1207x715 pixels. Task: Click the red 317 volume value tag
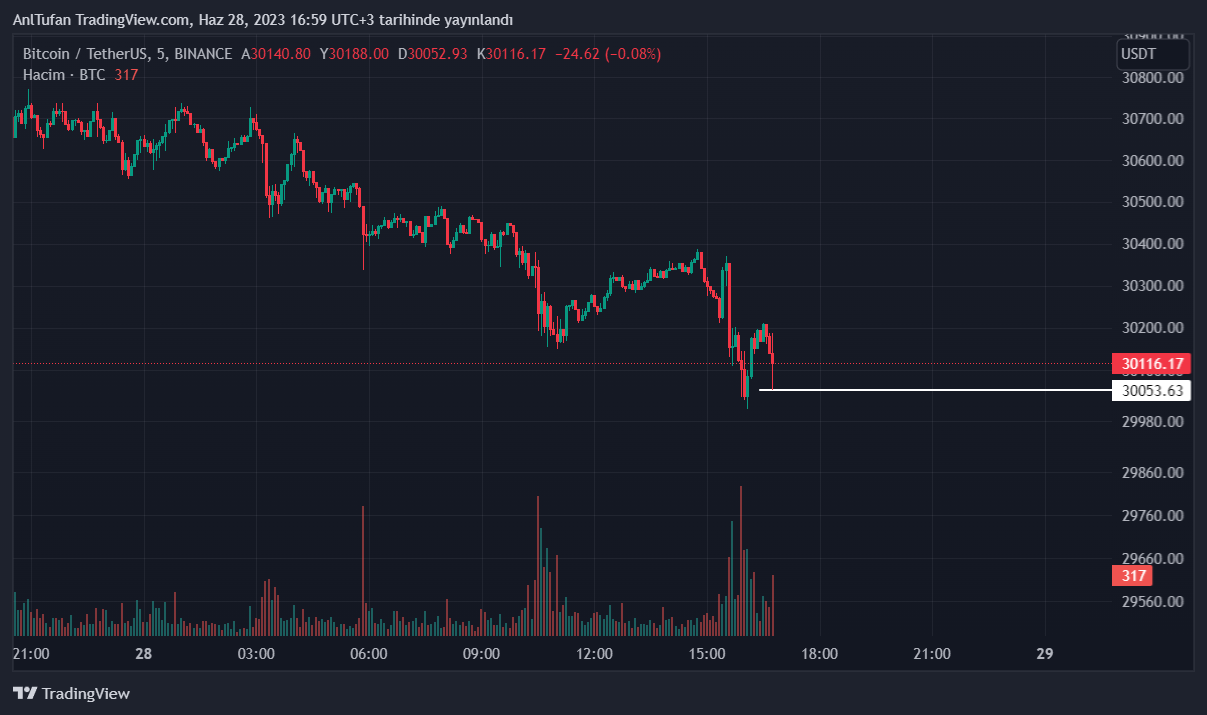pos(1132,576)
